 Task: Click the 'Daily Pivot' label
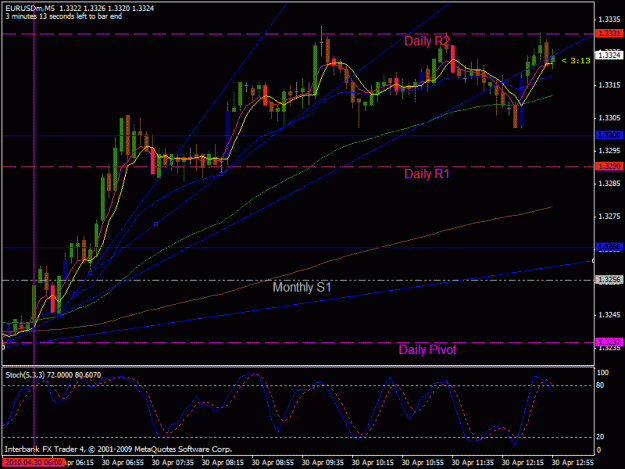click(x=427, y=349)
